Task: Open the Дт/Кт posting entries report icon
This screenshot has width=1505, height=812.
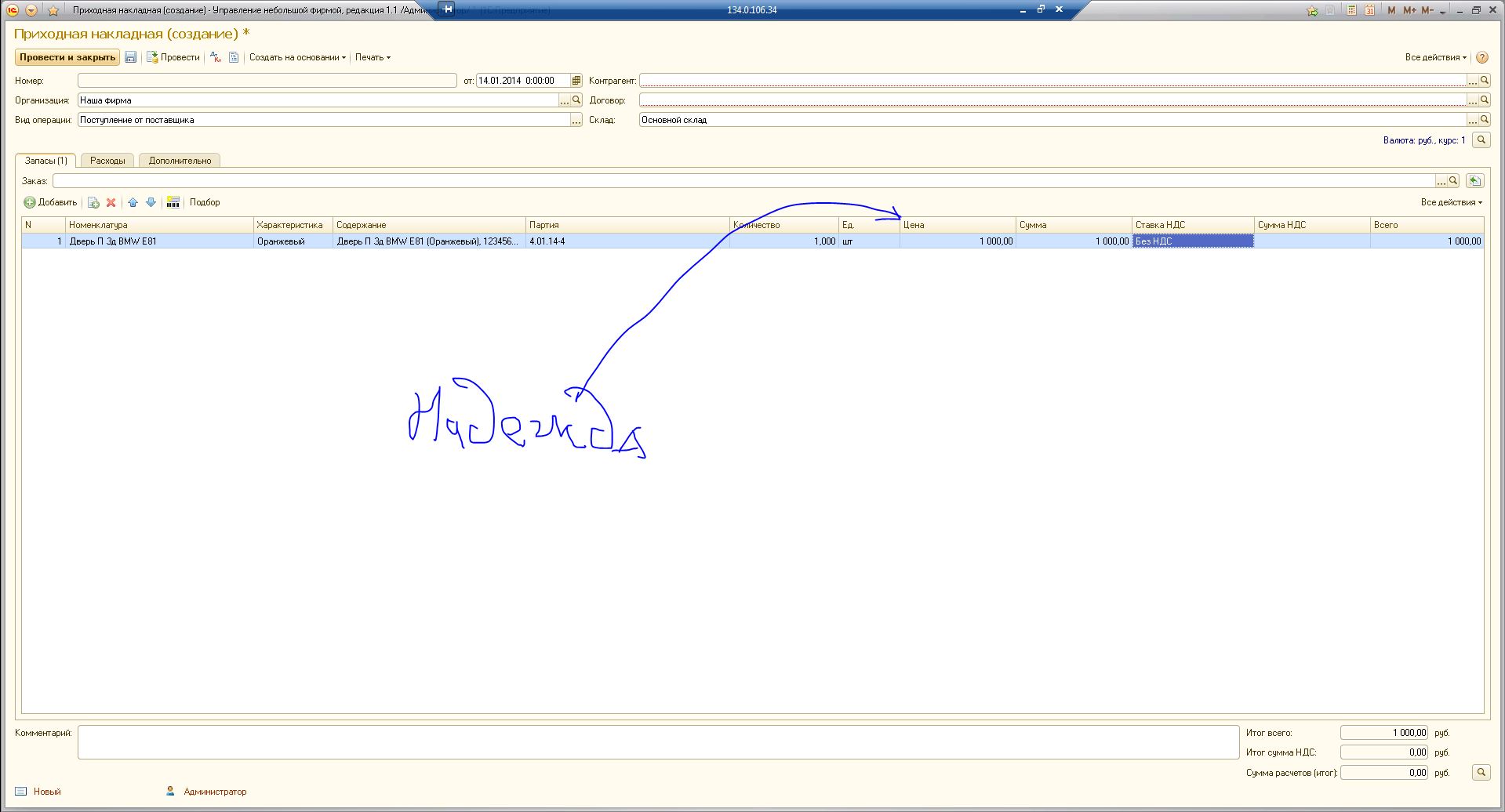Action: pyautogui.click(x=216, y=57)
